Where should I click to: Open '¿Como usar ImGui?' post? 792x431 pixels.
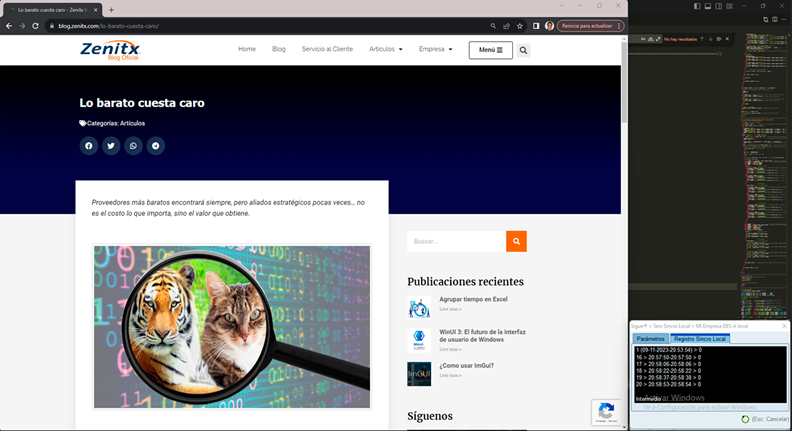pos(466,365)
